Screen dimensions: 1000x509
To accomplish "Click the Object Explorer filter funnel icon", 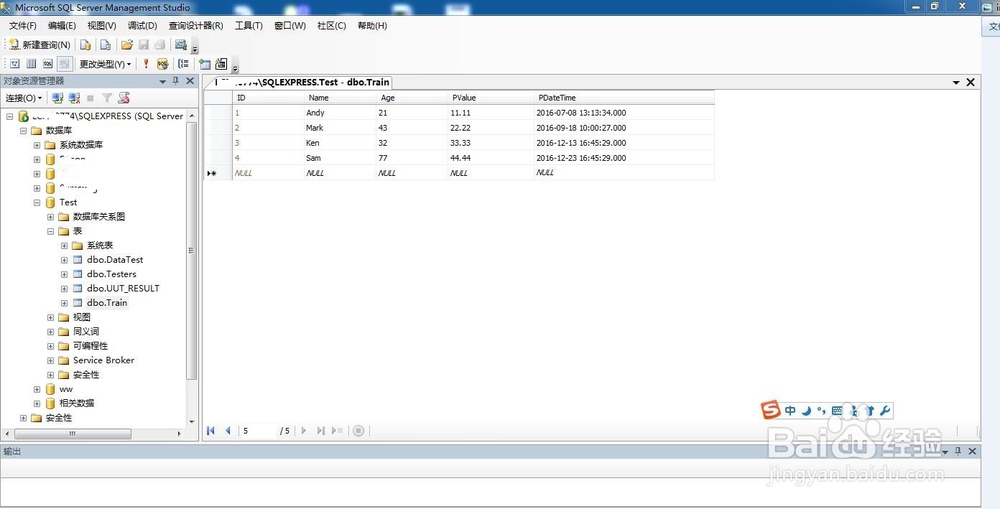I will (x=107, y=98).
